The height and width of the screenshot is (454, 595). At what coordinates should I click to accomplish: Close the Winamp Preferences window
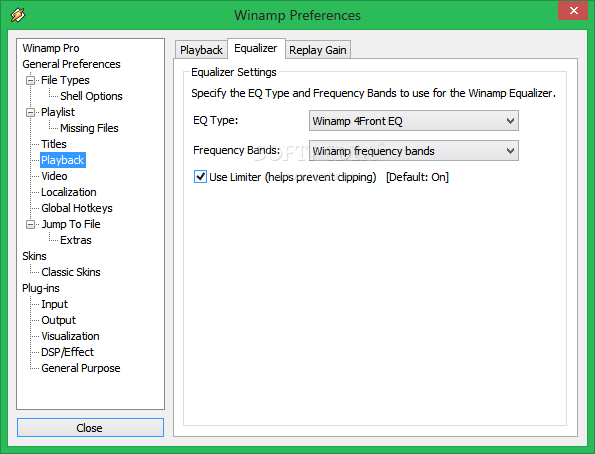[573, 11]
